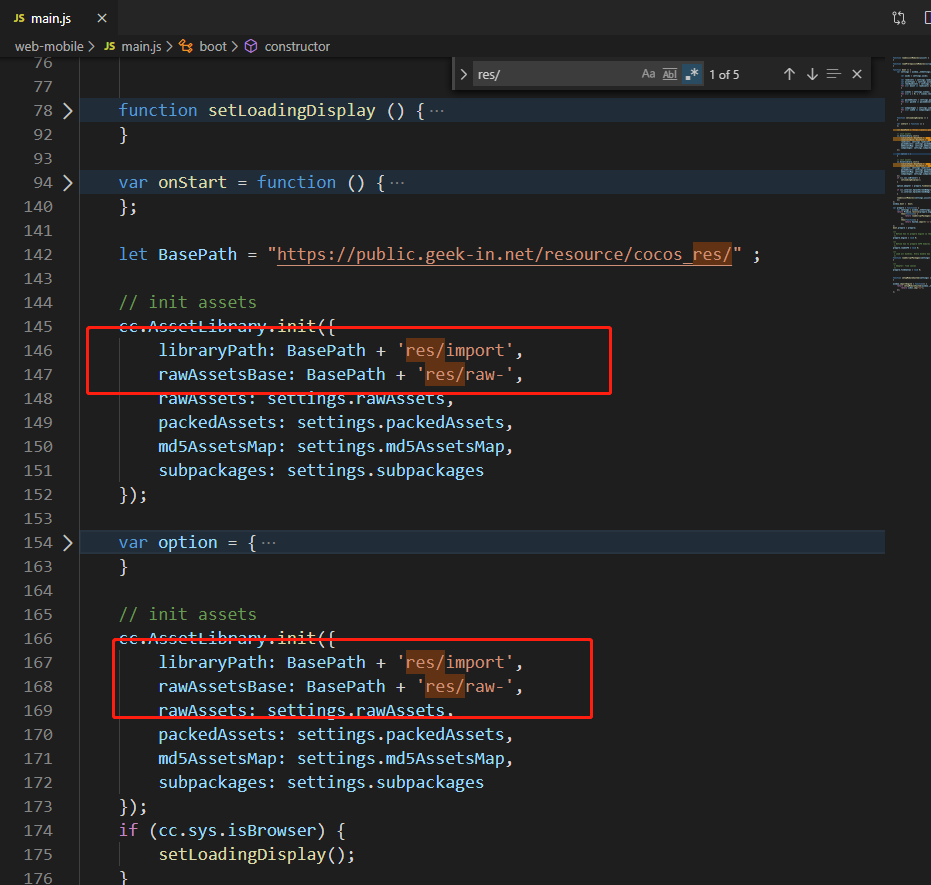Expand folded setLoadingDisplay function at line 78
This screenshot has width=931, height=885.
pos(68,111)
